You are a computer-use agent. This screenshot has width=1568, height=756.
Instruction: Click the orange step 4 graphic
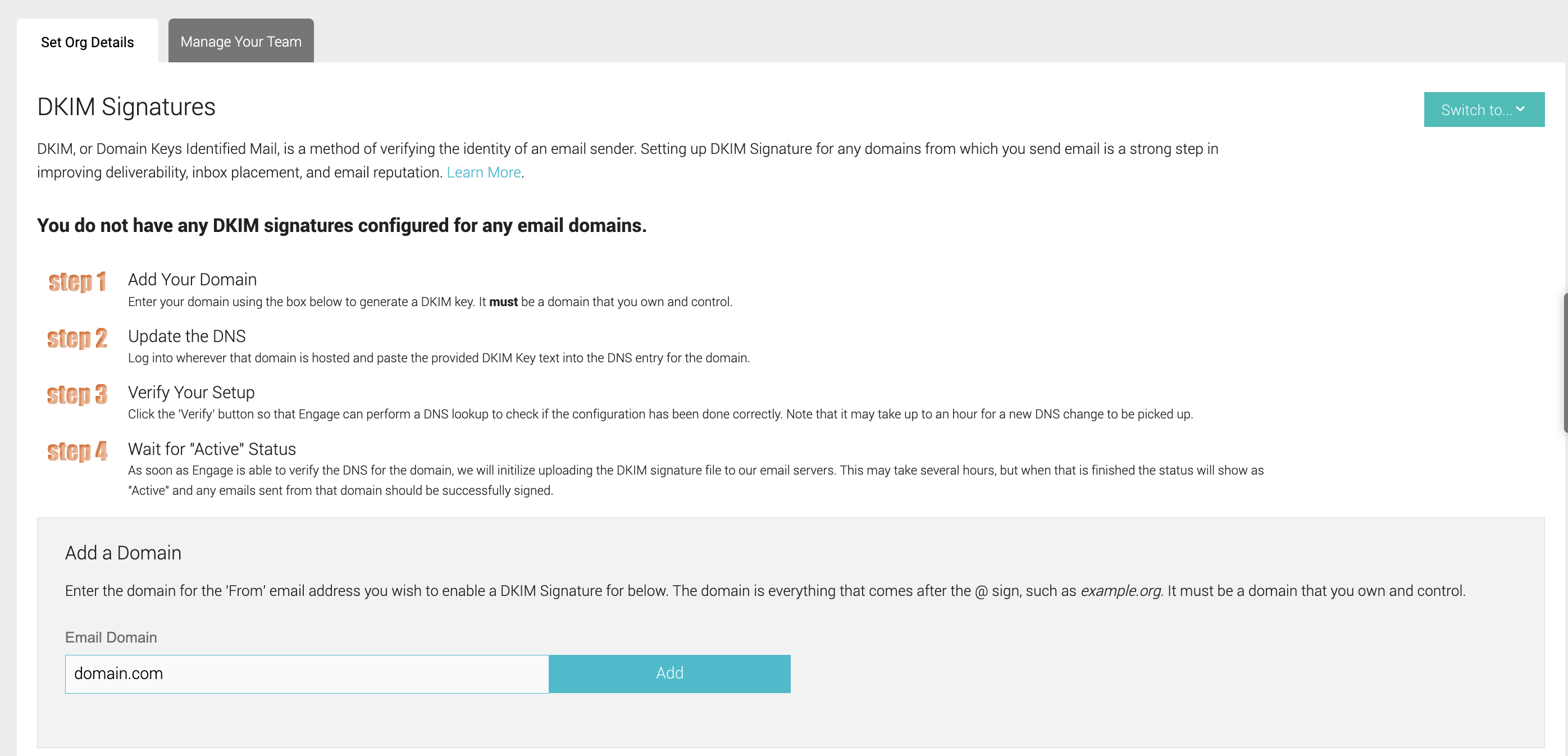coord(78,451)
